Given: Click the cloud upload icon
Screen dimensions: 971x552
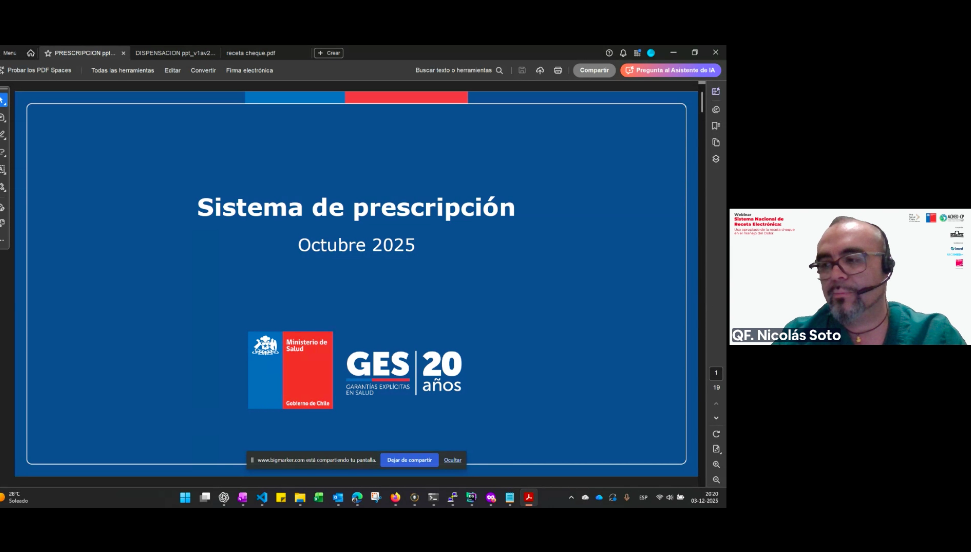Looking at the screenshot, I should click(x=540, y=70).
